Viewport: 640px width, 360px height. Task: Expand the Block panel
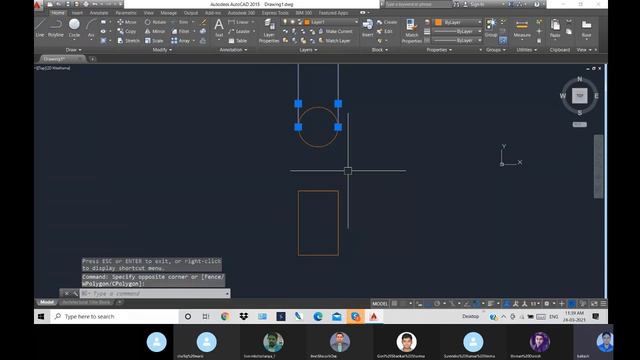point(380,50)
